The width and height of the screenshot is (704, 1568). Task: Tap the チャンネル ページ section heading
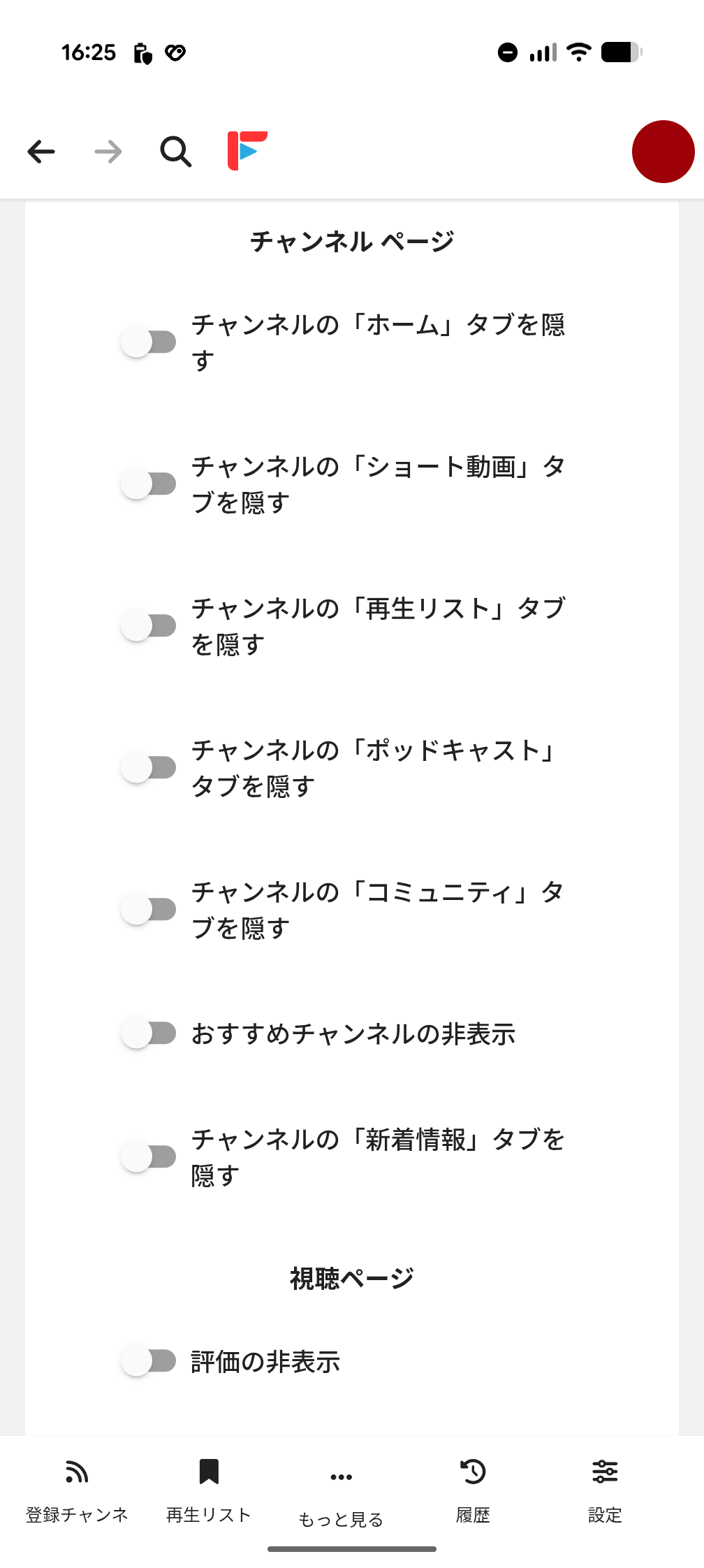tap(352, 242)
